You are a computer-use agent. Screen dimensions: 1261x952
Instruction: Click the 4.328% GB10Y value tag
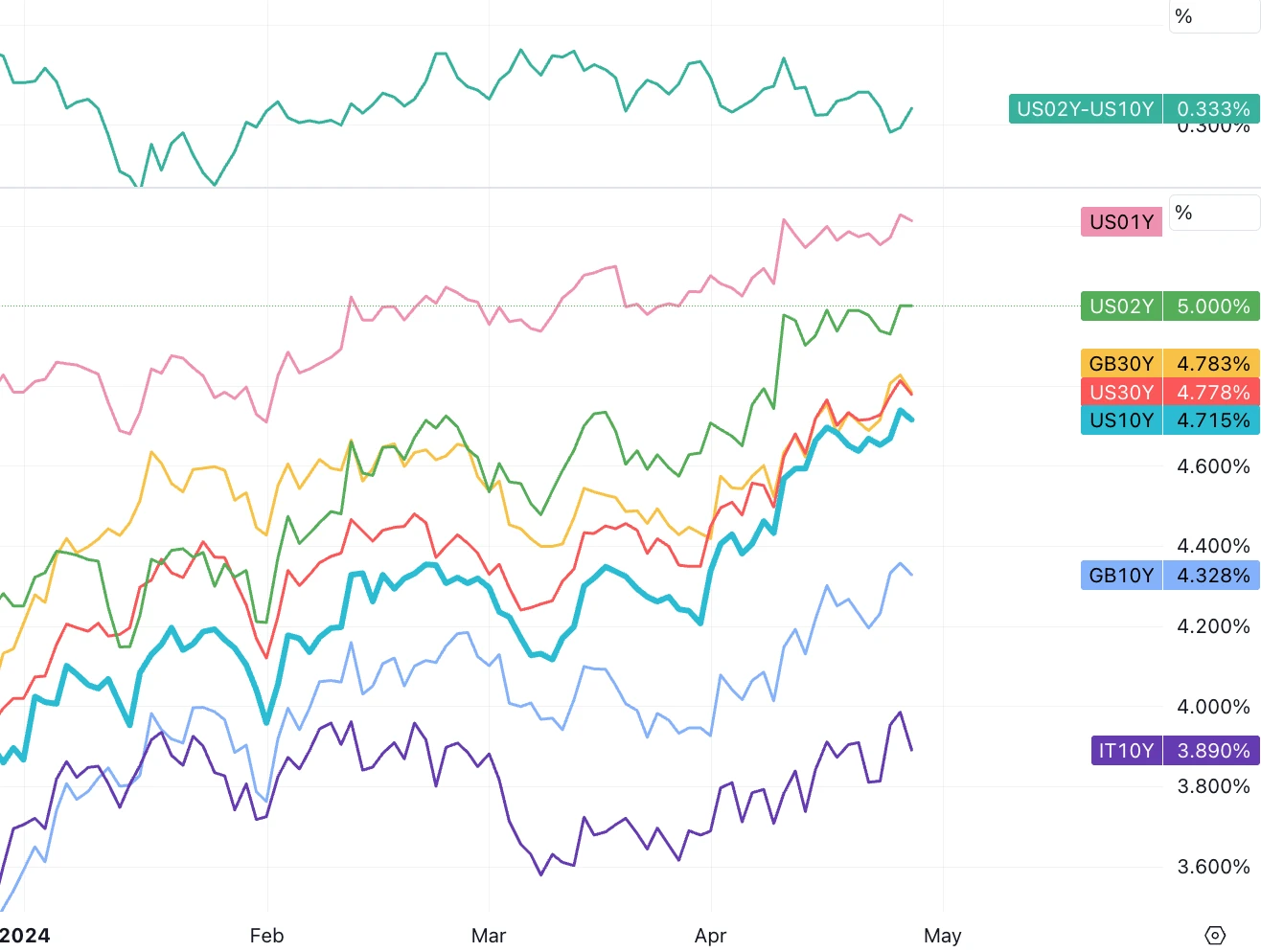[1212, 576]
